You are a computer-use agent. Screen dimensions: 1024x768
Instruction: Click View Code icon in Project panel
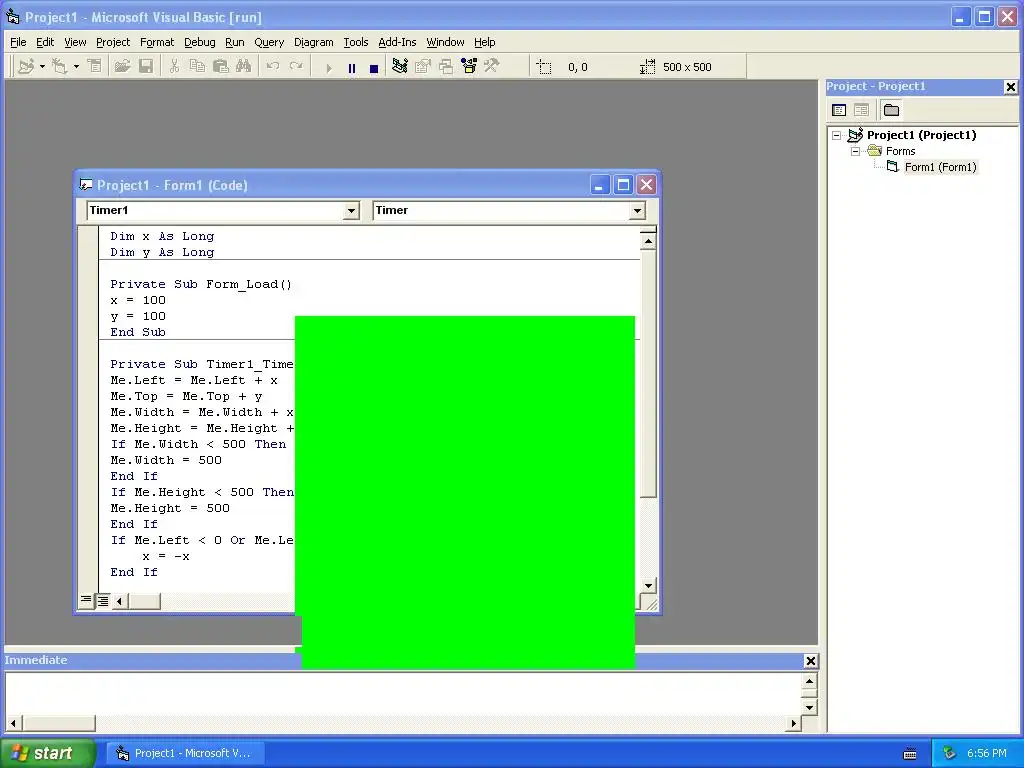[x=839, y=110]
